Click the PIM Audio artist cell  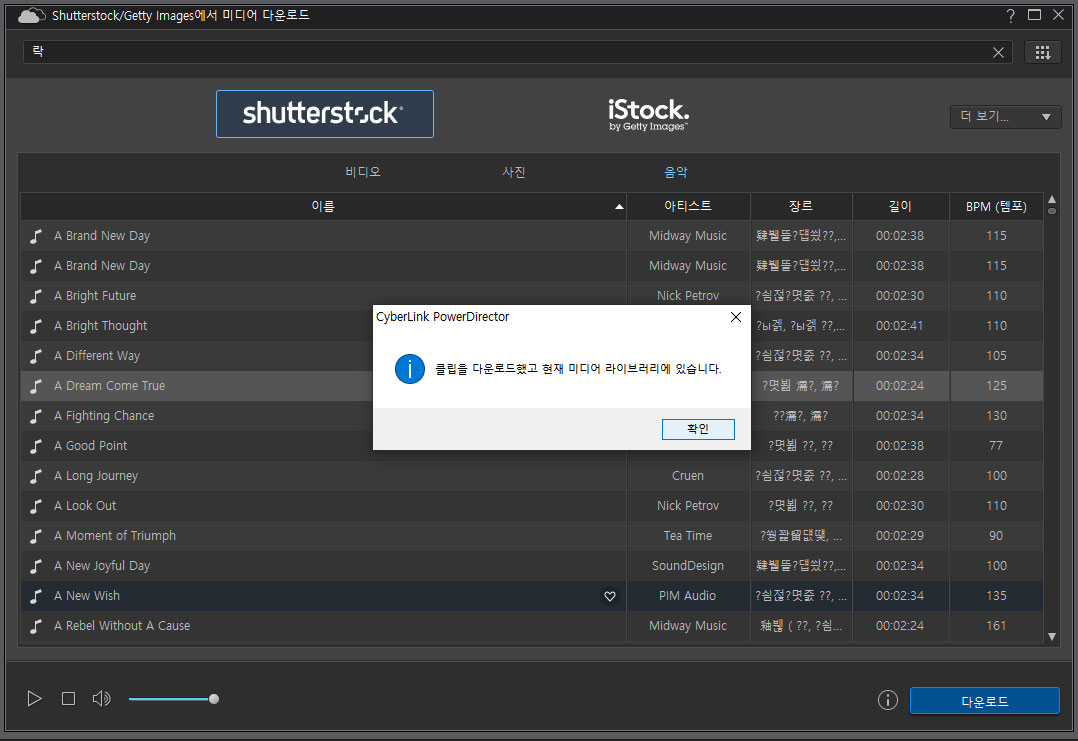coord(688,596)
